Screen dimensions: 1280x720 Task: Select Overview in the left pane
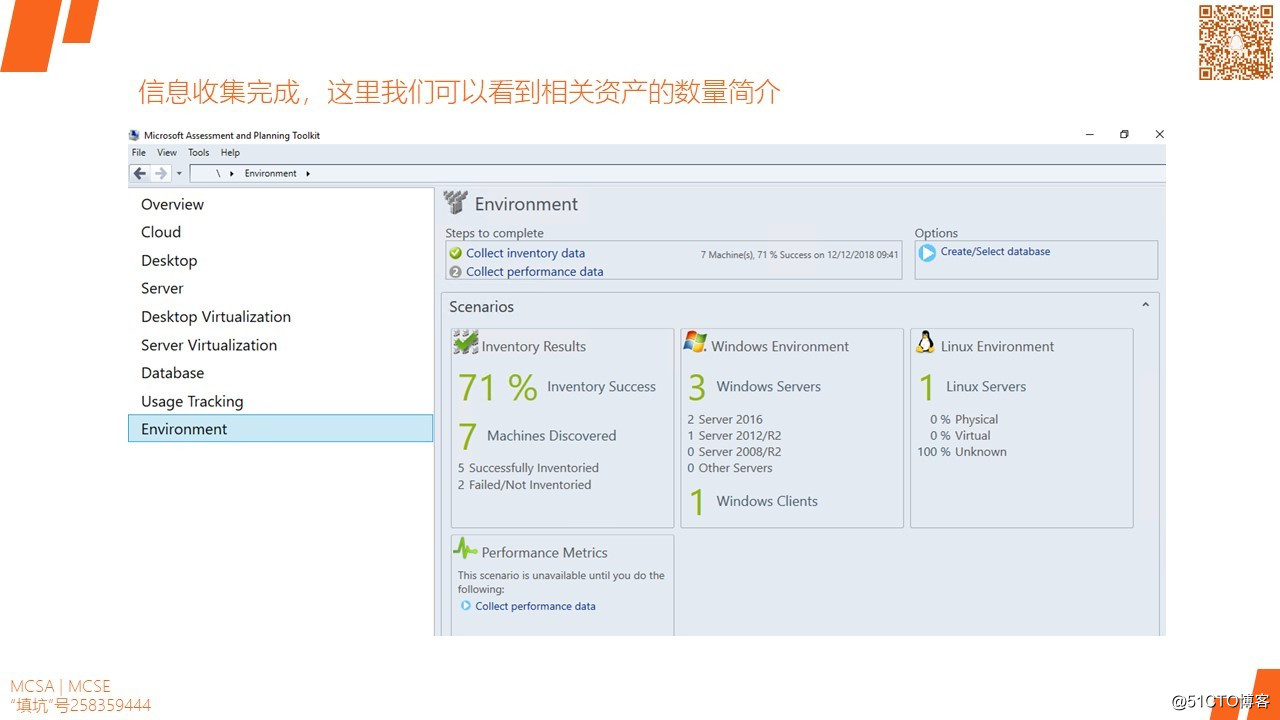[280, 204]
